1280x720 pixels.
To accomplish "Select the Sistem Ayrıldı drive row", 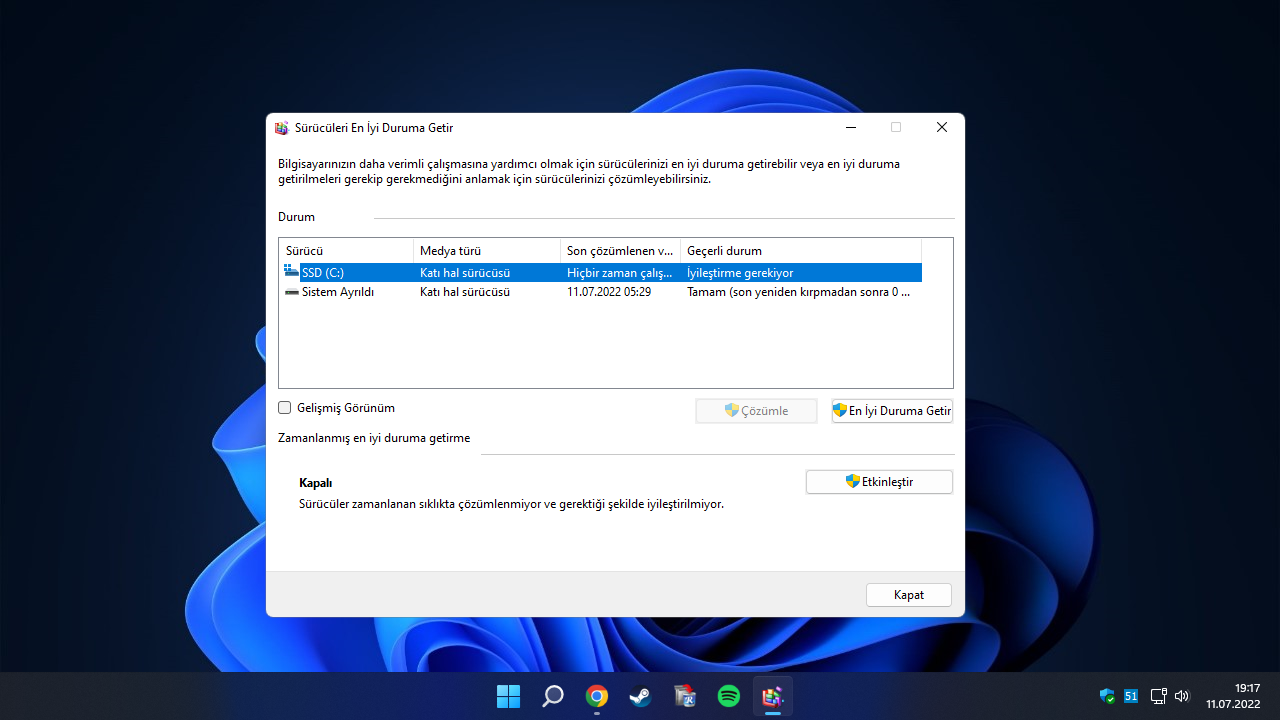I will [x=601, y=292].
